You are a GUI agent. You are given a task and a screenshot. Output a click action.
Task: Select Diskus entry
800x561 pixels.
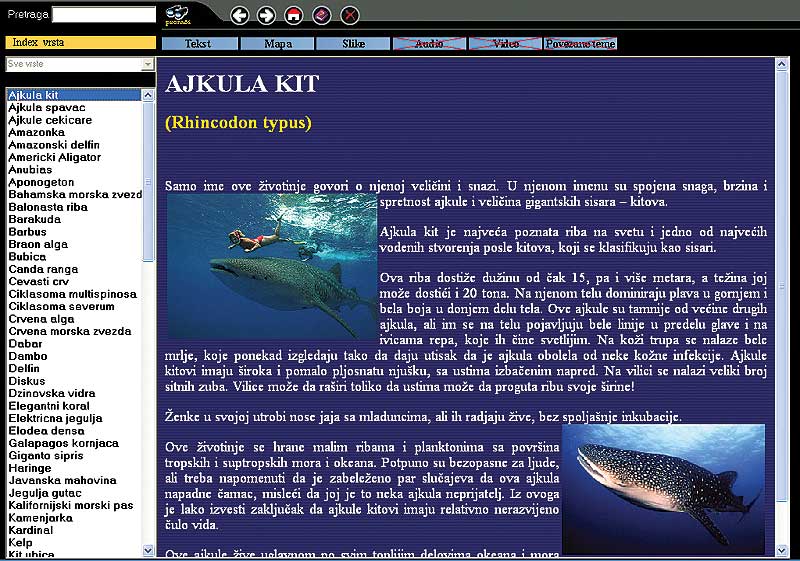(x=74, y=381)
